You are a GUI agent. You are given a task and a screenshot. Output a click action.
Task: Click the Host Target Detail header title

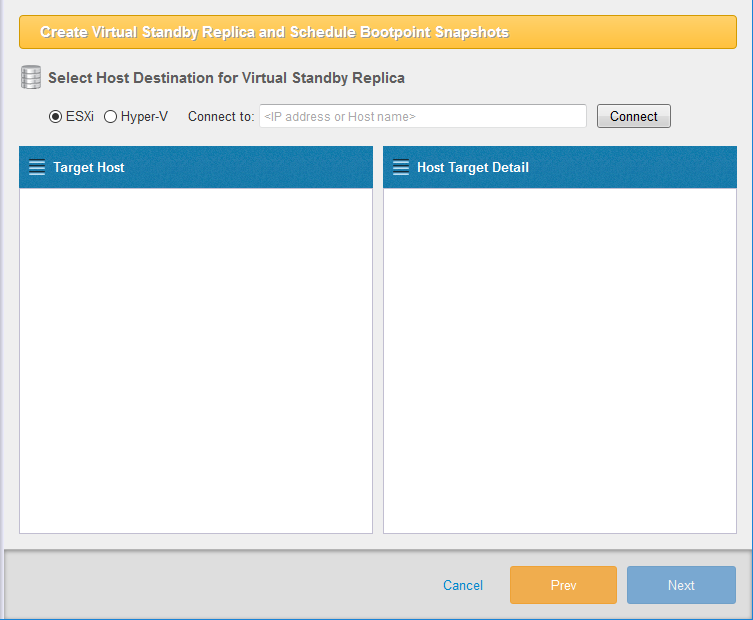pyautogui.click(x=472, y=167)
